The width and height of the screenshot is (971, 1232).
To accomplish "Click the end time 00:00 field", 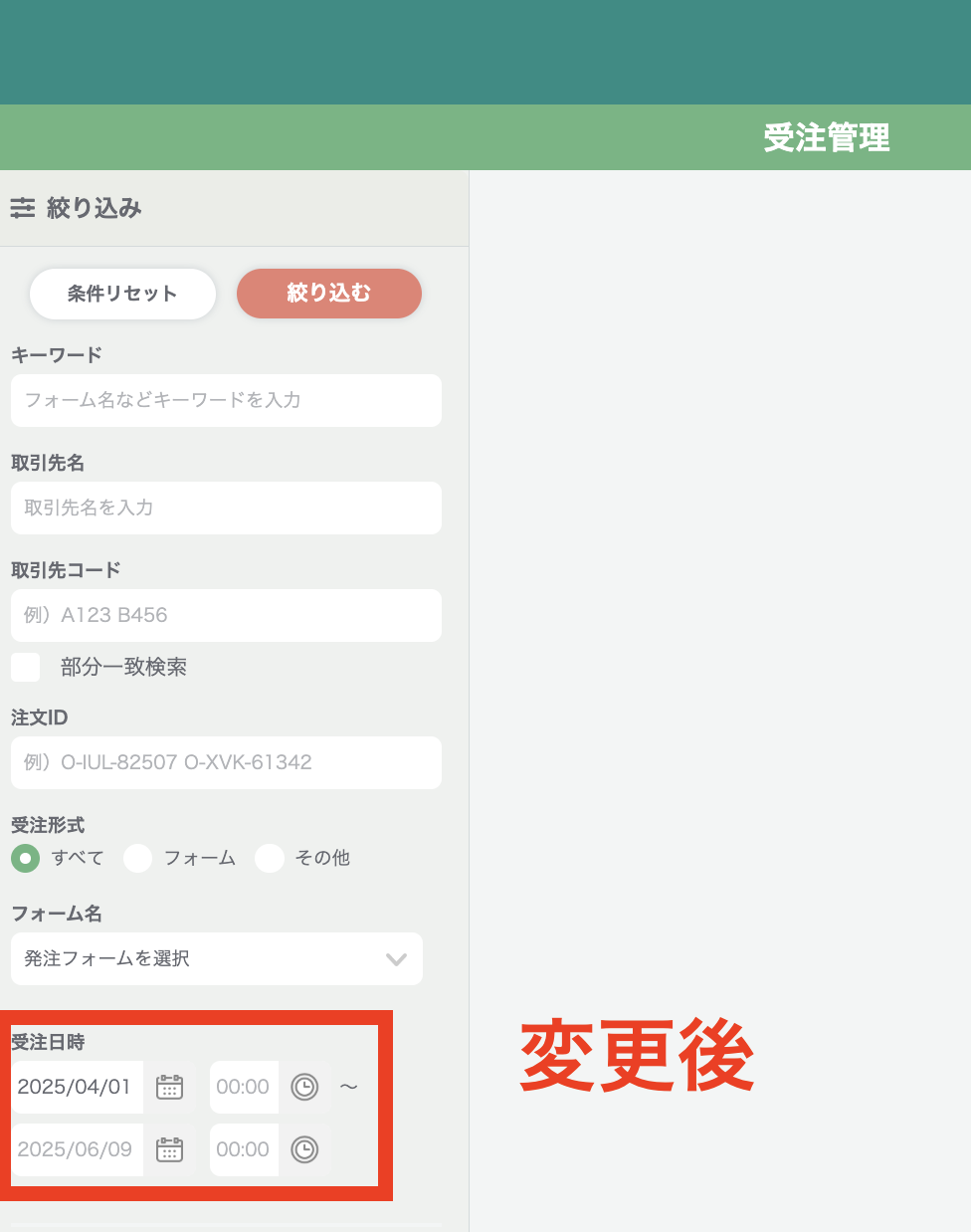I will coord(244,1149).
